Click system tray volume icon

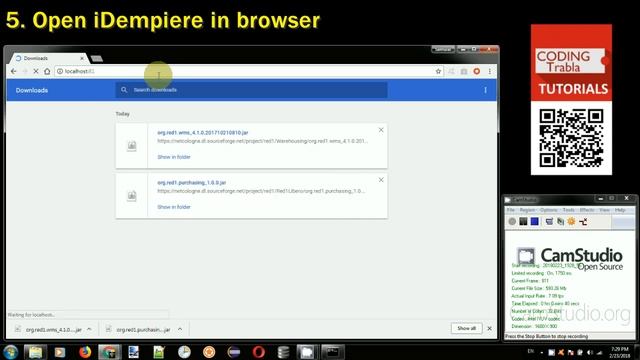pos(590,352)
